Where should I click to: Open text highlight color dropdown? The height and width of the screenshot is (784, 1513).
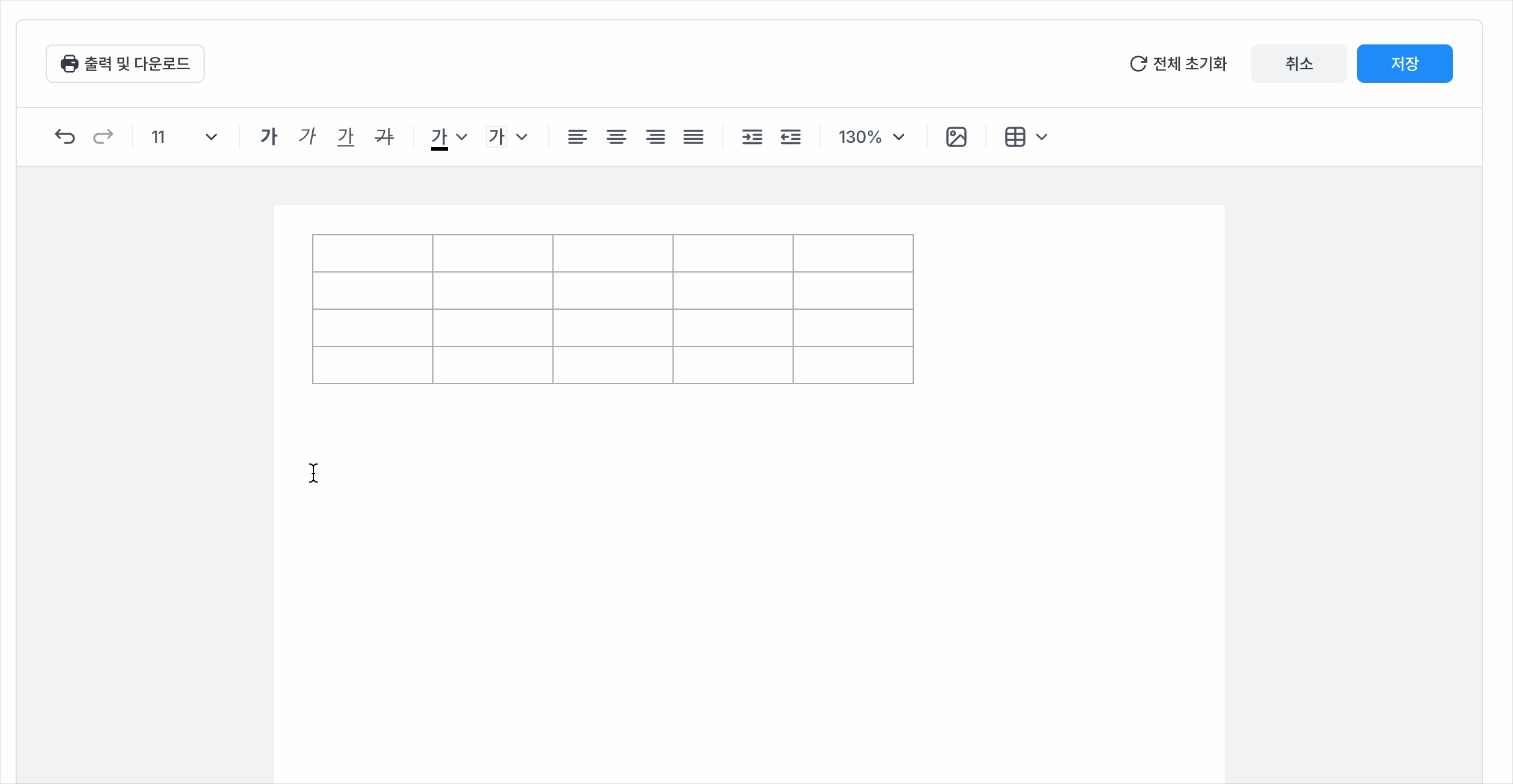[x=522, y=137]
